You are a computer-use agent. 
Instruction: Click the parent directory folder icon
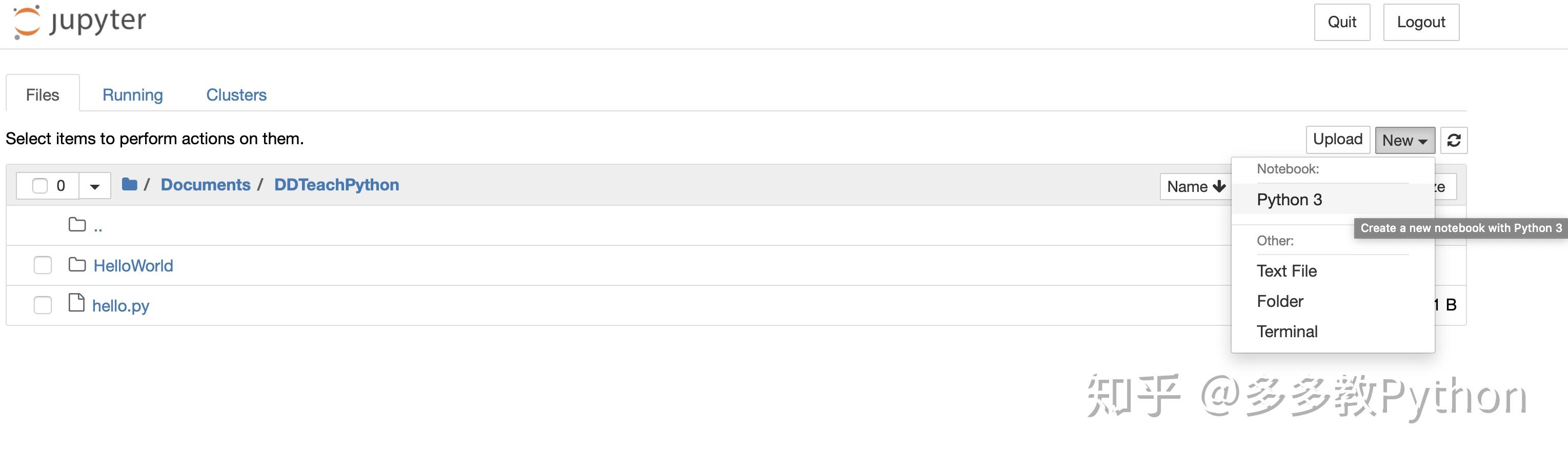tap(77, 225)
